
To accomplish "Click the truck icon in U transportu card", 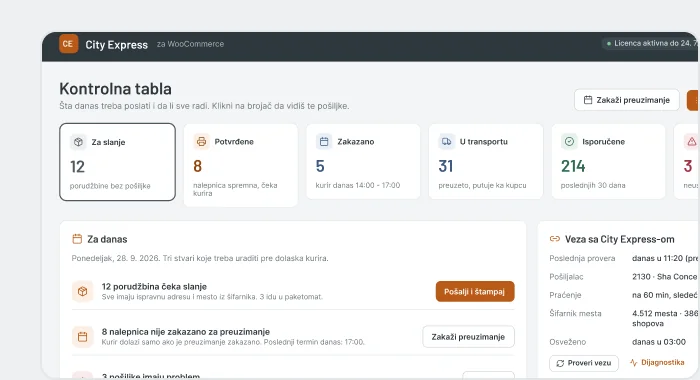I will click(x=446, y=142).
